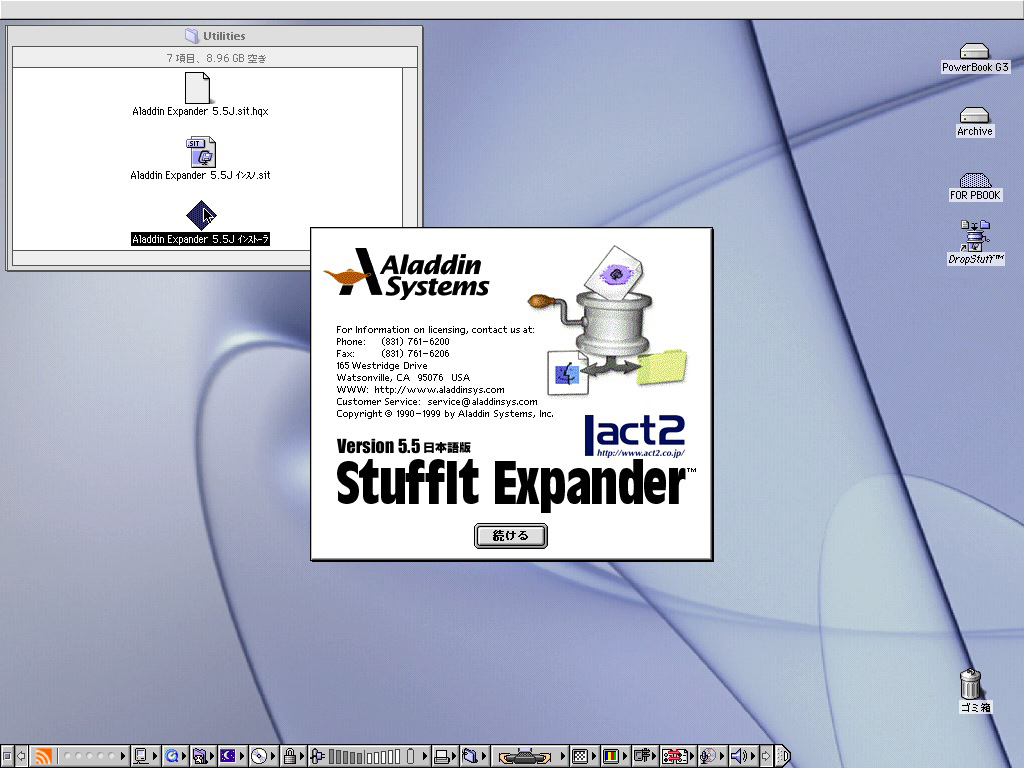Click the File Sharing folder icon in Control Strip

coord(200,756)
